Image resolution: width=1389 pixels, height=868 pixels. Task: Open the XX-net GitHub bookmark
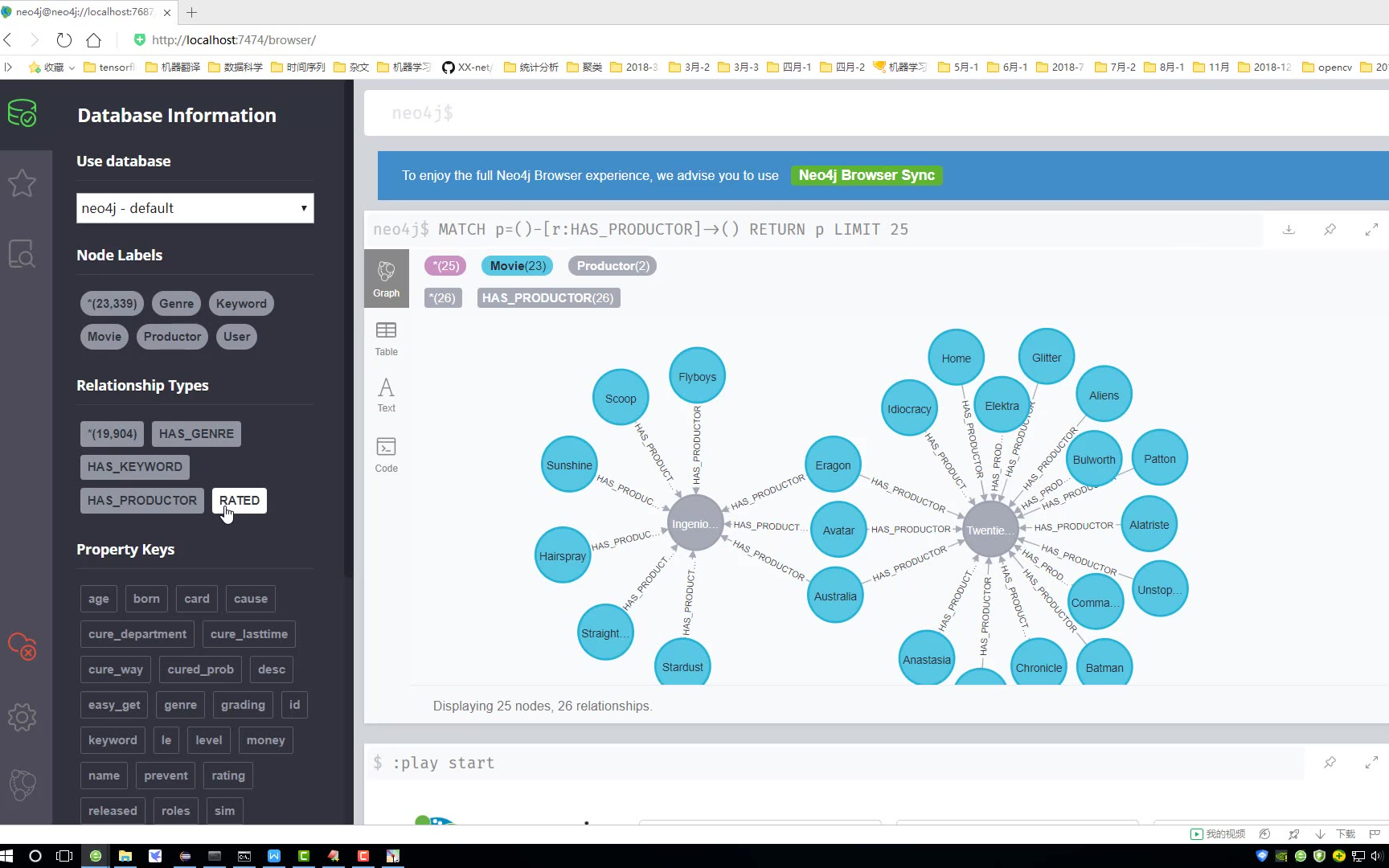[469, 68]
